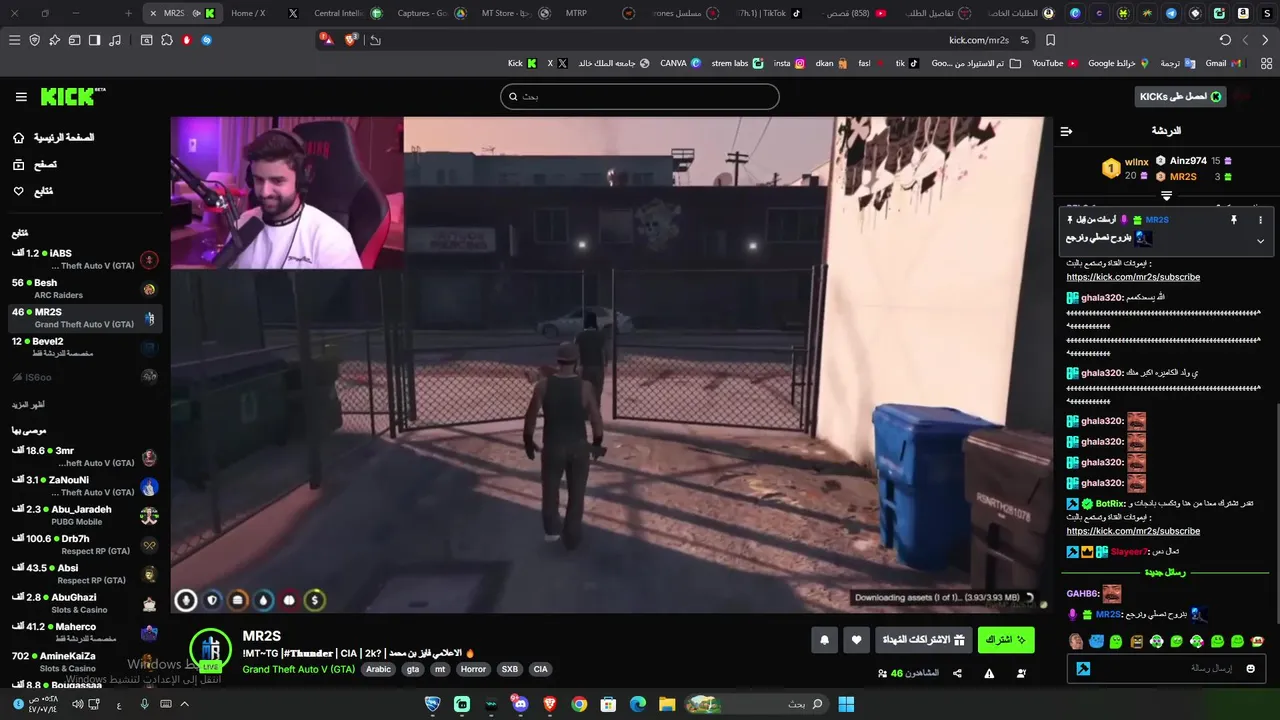Open site settings icon in address bar
Screen dimensions: 1280x720
coord(1024,40)
